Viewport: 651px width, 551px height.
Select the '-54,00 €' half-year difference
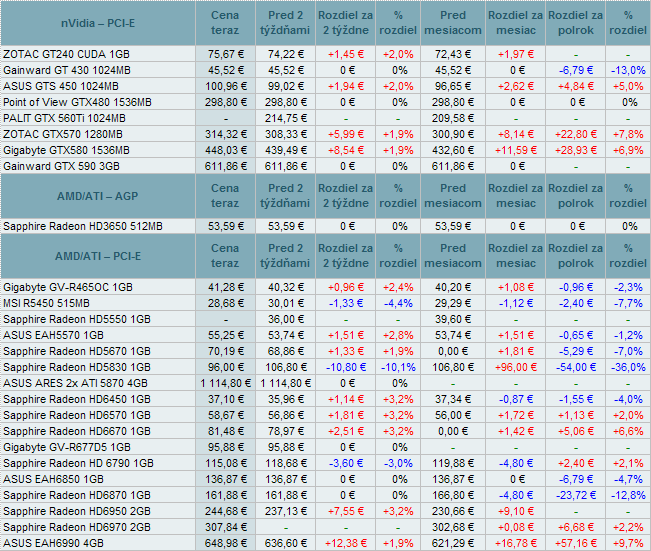coord(576,367)
